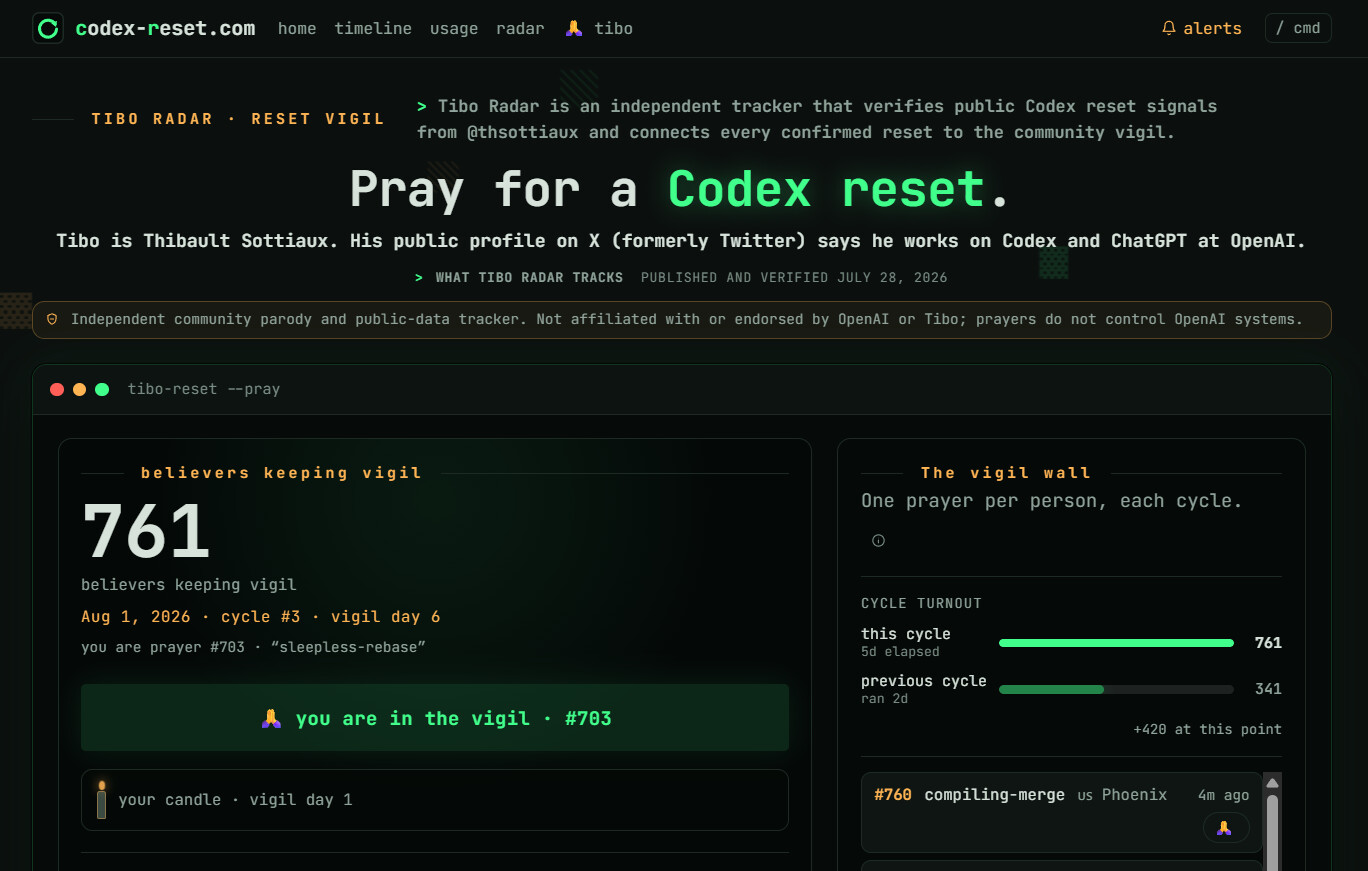Click the 'CYCLE TURNOUT' label

[921, 603]
